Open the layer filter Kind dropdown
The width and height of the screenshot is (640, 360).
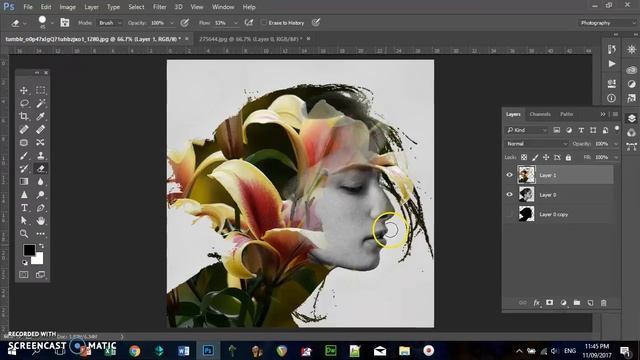pos(527,130)
